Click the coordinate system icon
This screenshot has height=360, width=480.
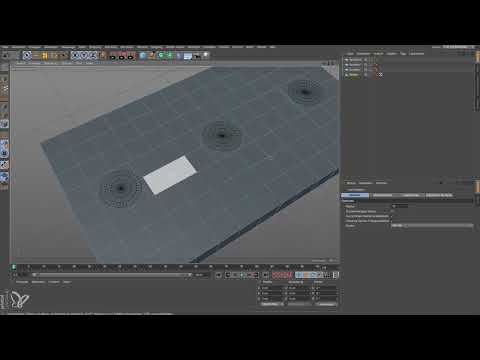[103, 55]
